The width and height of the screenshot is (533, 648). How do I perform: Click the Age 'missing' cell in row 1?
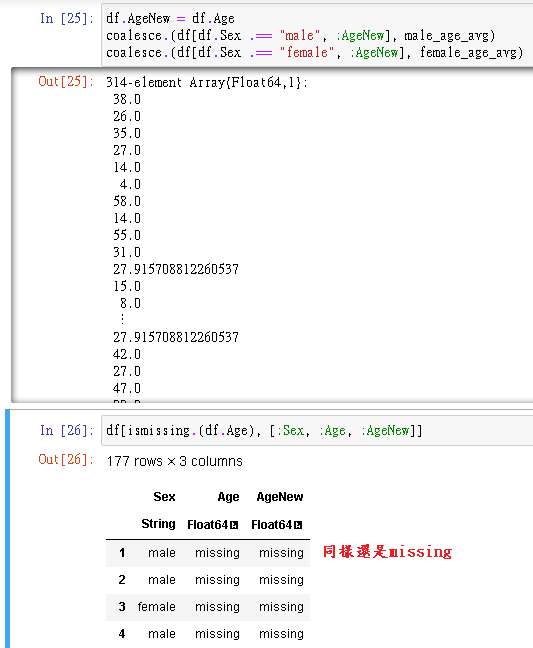click(x=217, y=553)
